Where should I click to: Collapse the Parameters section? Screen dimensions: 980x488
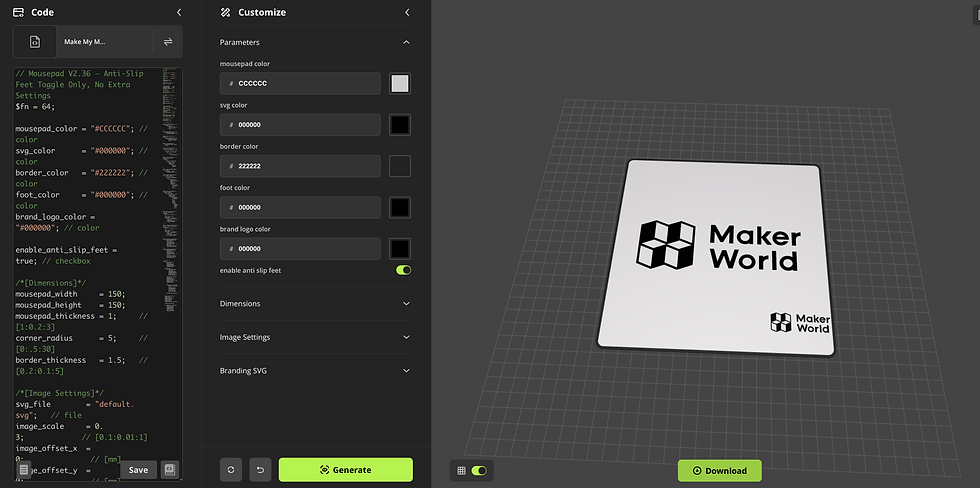pyautogui.click(x=406, y=42)
